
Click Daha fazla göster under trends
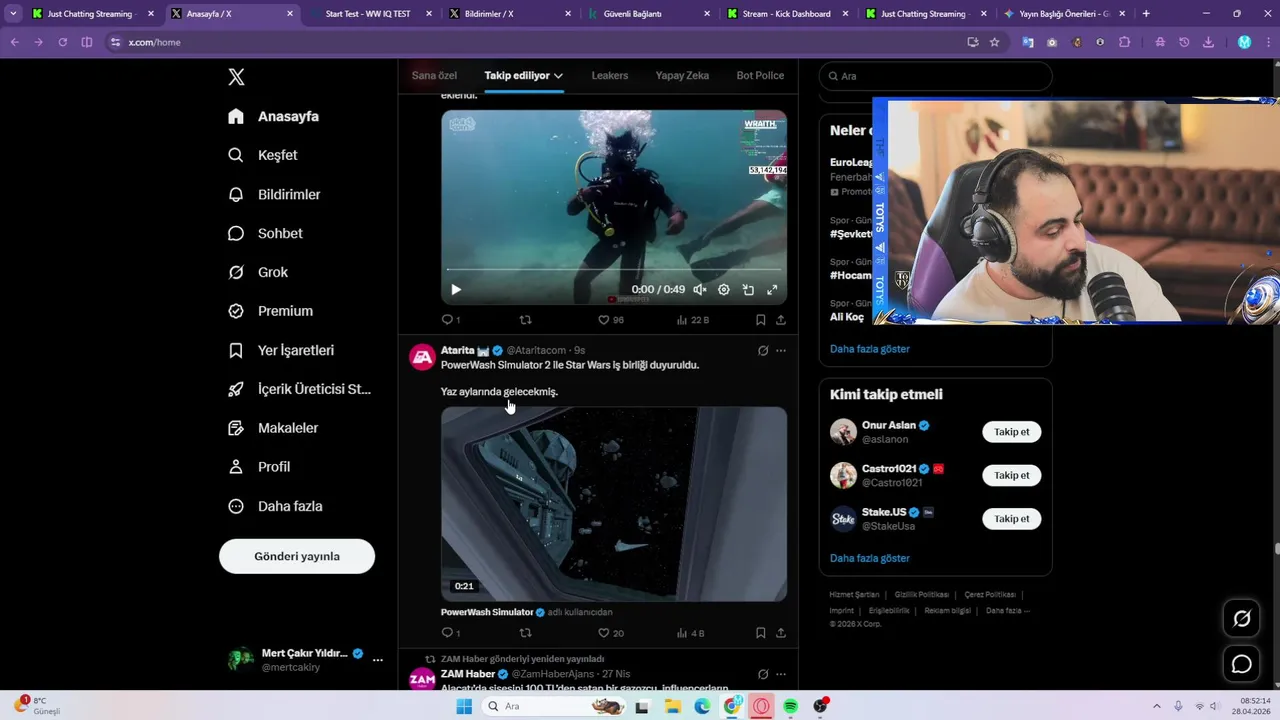click(870, 349)
